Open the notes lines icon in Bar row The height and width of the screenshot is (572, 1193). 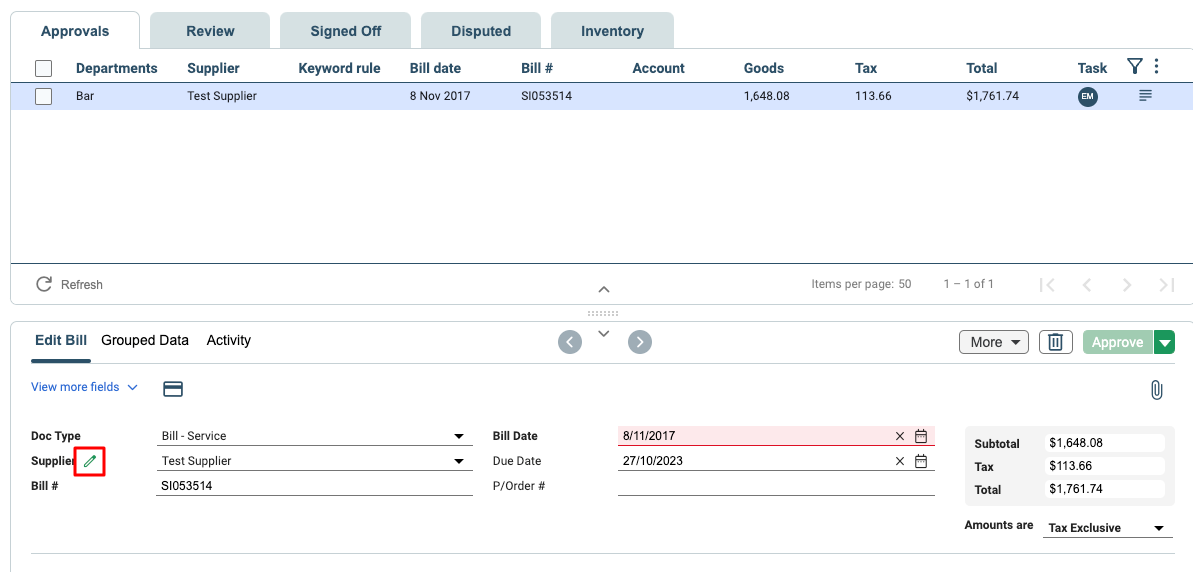(x=1145, y=95)
